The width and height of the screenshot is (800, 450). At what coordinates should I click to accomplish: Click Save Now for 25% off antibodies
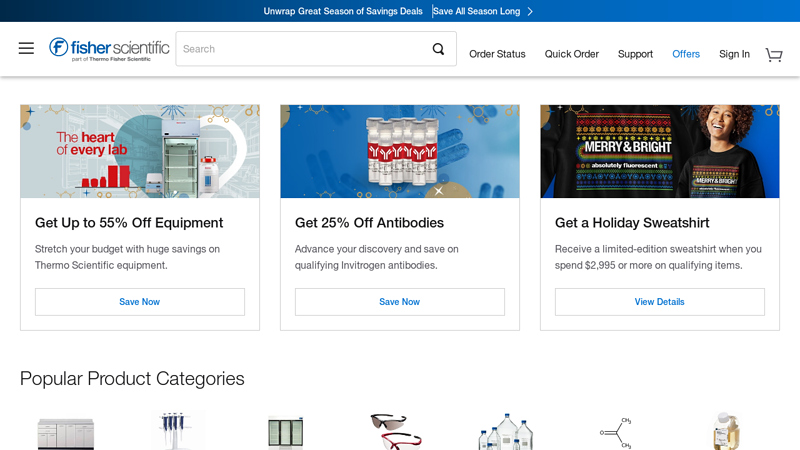click(400, 302)
